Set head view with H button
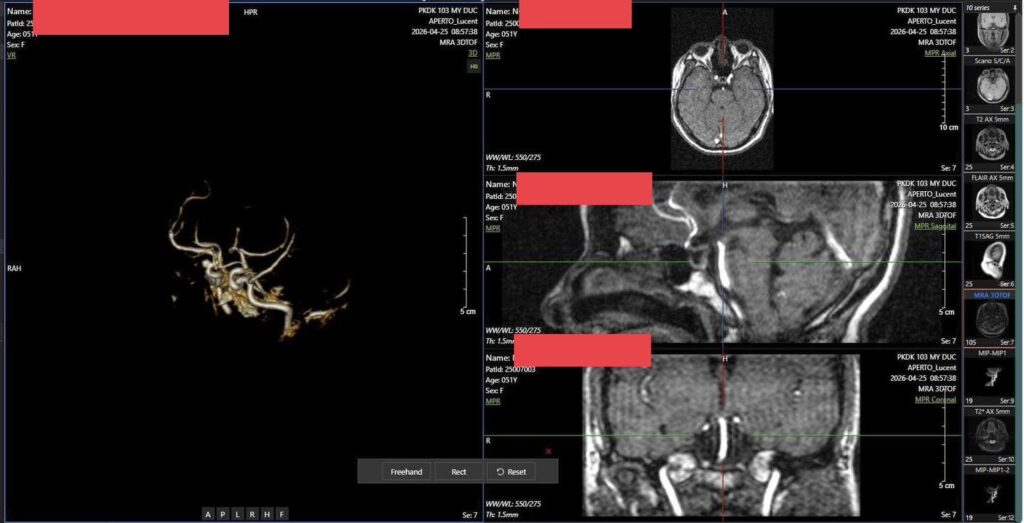This screenshot has width=1024, height=523. [267, 515]
